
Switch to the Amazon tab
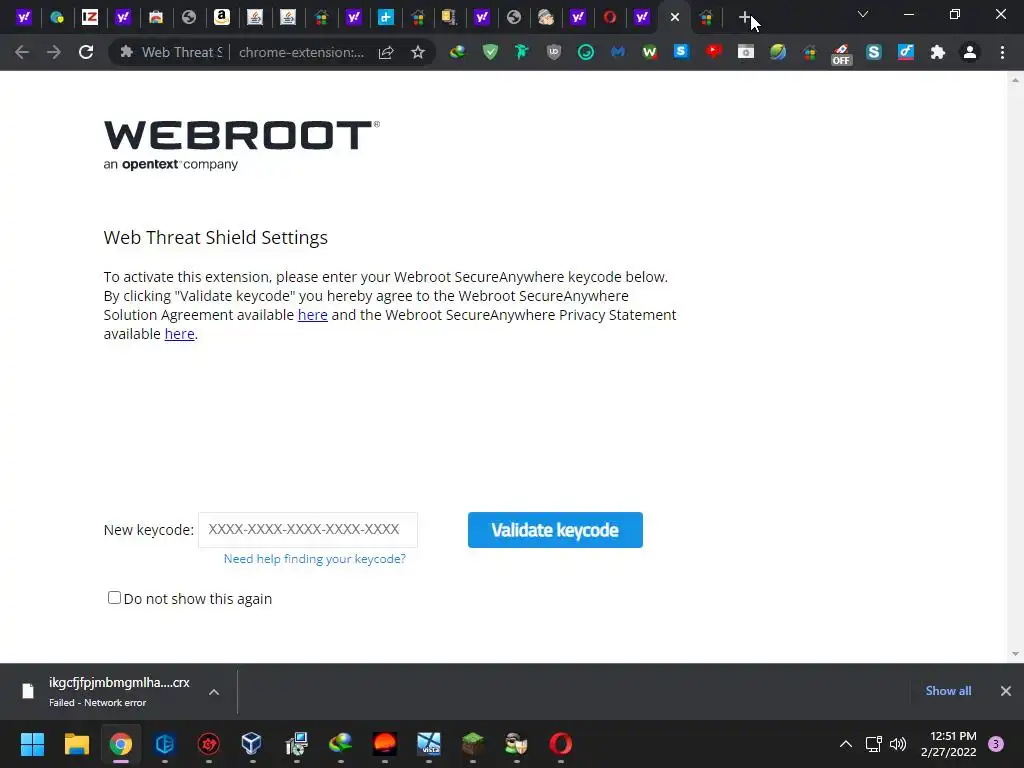point(222,18)
